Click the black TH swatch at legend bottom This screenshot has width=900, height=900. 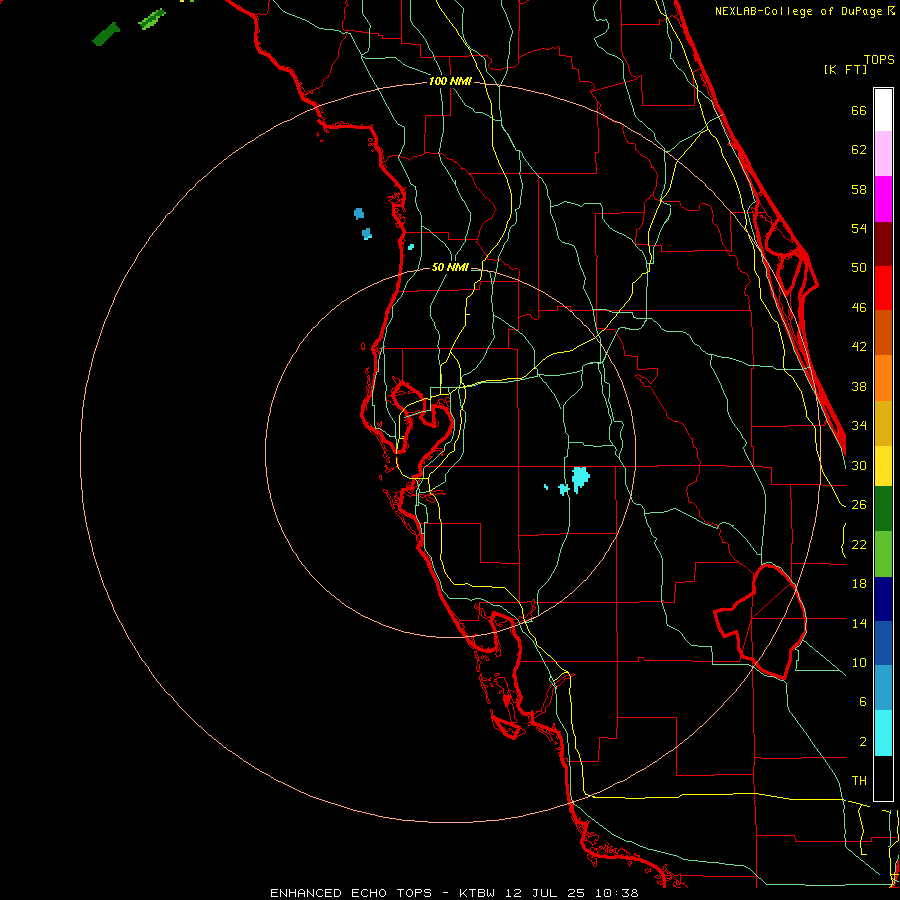(x=883, y=778)
